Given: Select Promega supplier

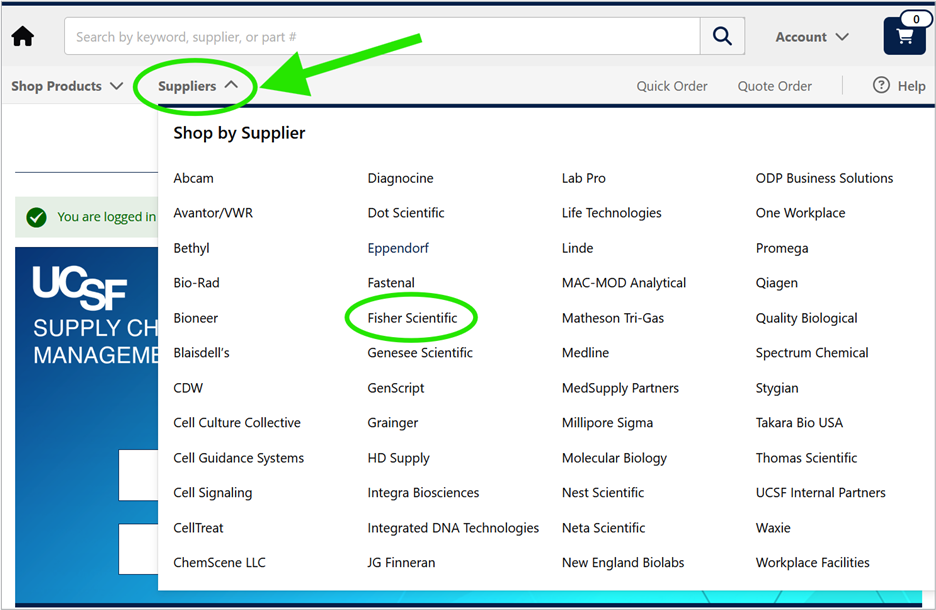Looking at the screenshot, I should [x=782, y=248].
